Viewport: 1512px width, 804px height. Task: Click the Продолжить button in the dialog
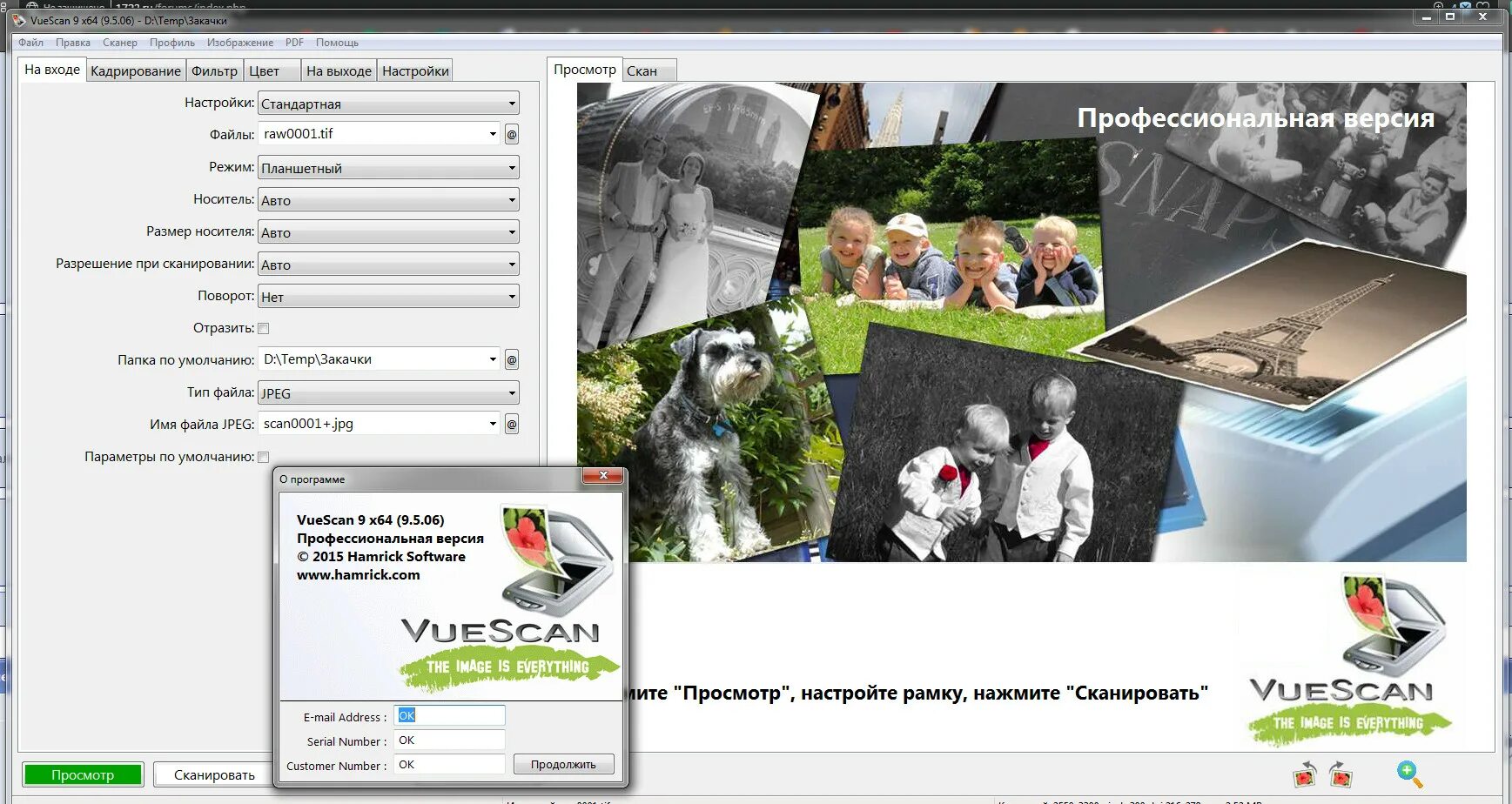(562, 763)
